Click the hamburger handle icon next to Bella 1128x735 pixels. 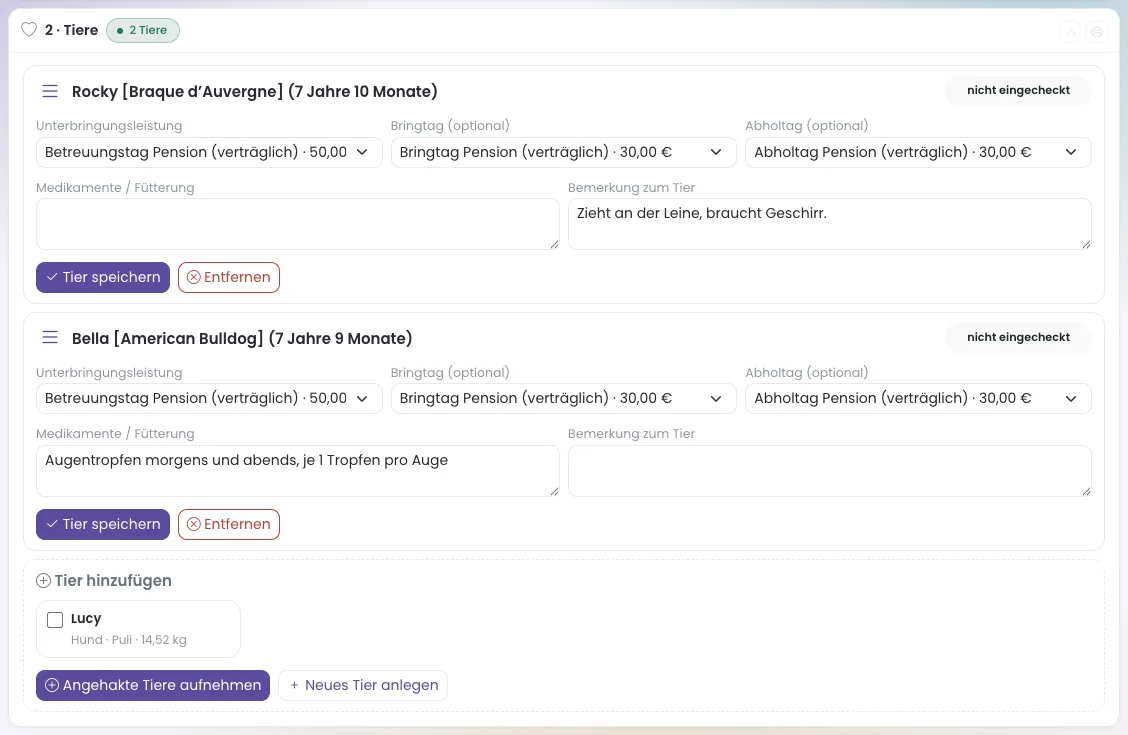click(50, 337)
